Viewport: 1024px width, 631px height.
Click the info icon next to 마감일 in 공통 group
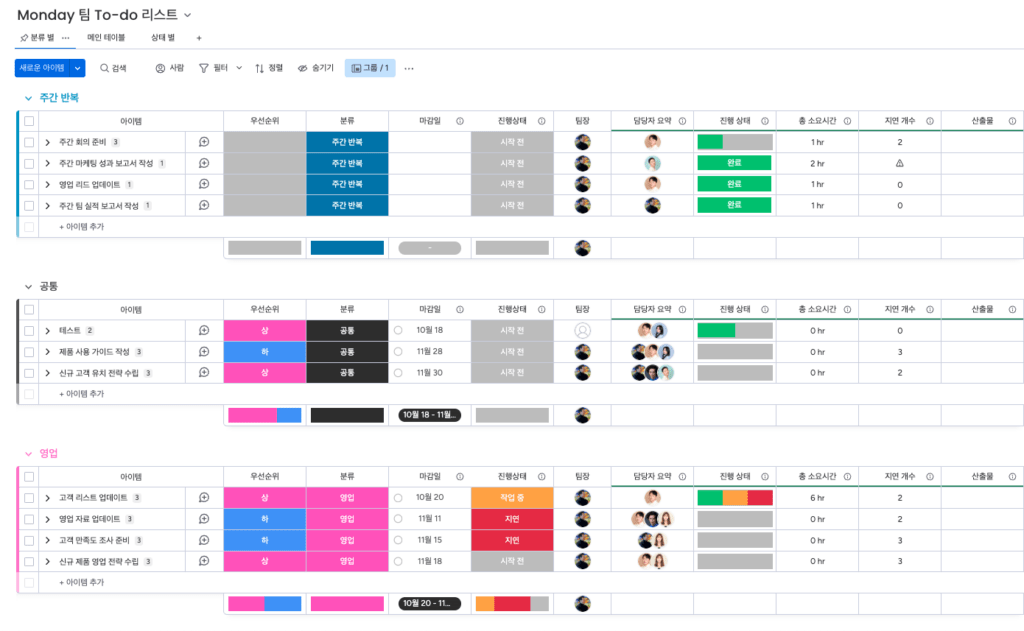[460, 310]
